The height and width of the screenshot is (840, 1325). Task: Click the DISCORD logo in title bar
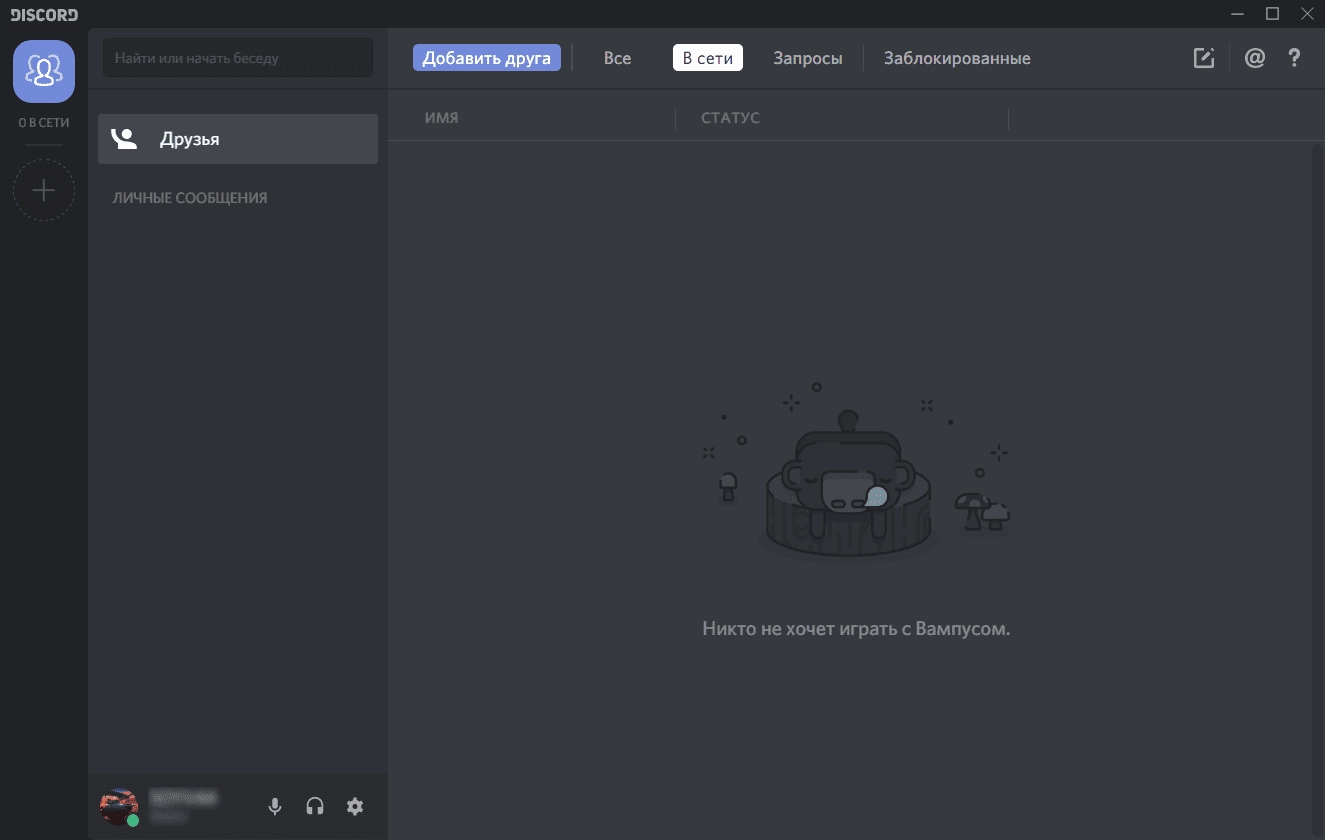point(45,14)
